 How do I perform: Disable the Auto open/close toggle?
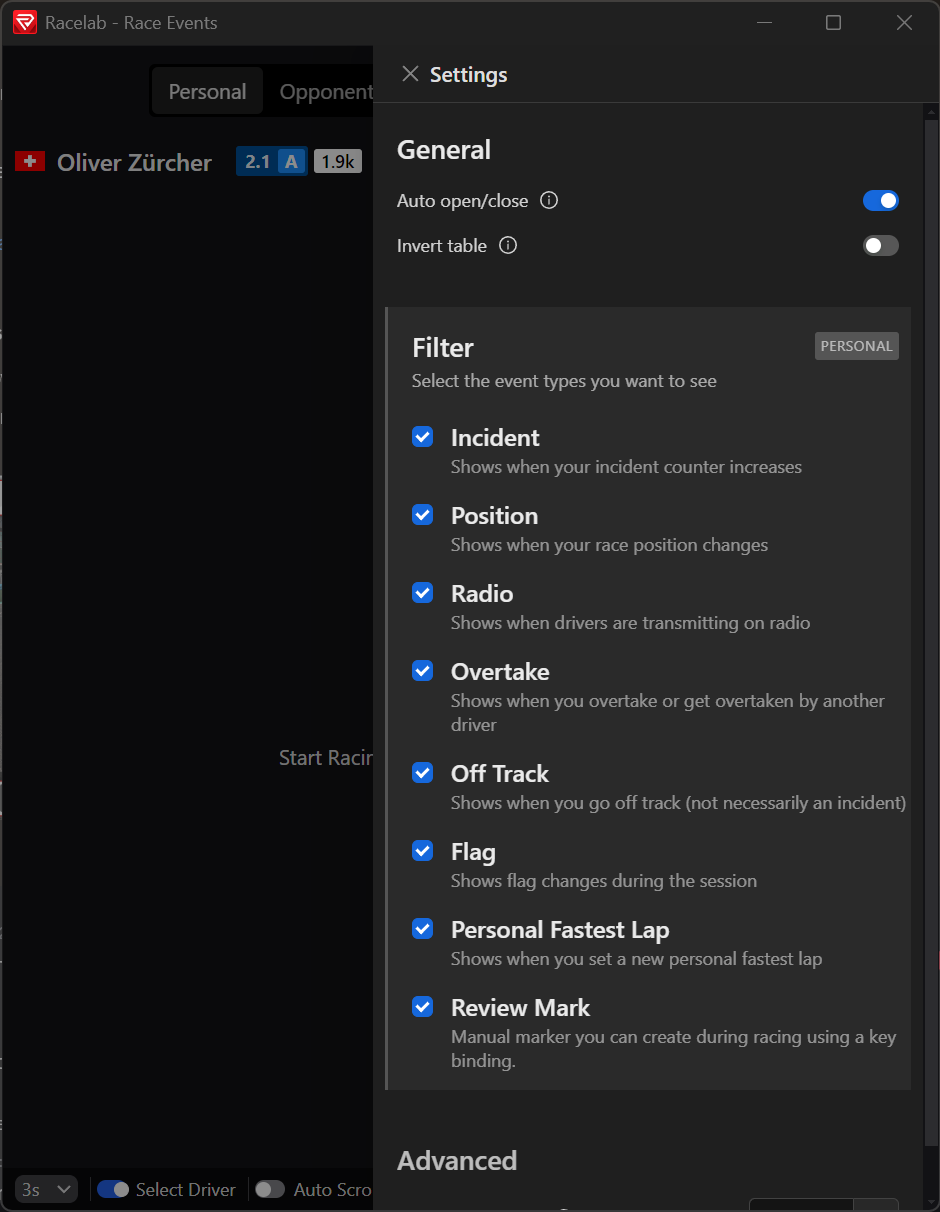coord(880,200)
